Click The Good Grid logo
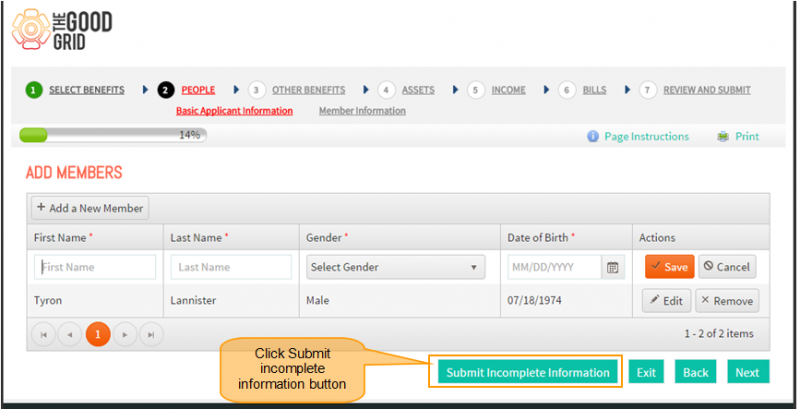Screen dimensions: 800x409 tap(62, 30)
